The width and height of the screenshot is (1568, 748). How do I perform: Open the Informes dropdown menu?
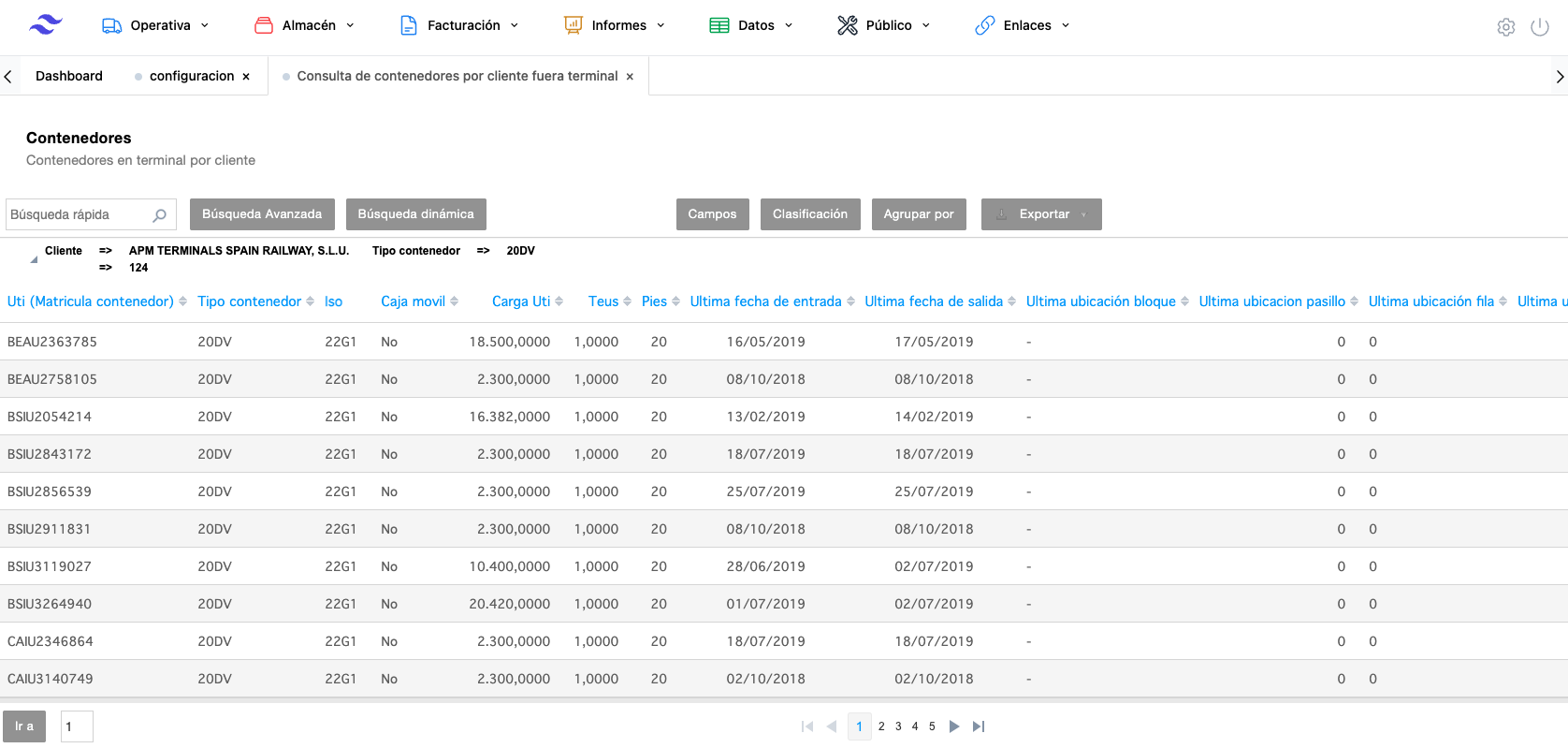615,25
